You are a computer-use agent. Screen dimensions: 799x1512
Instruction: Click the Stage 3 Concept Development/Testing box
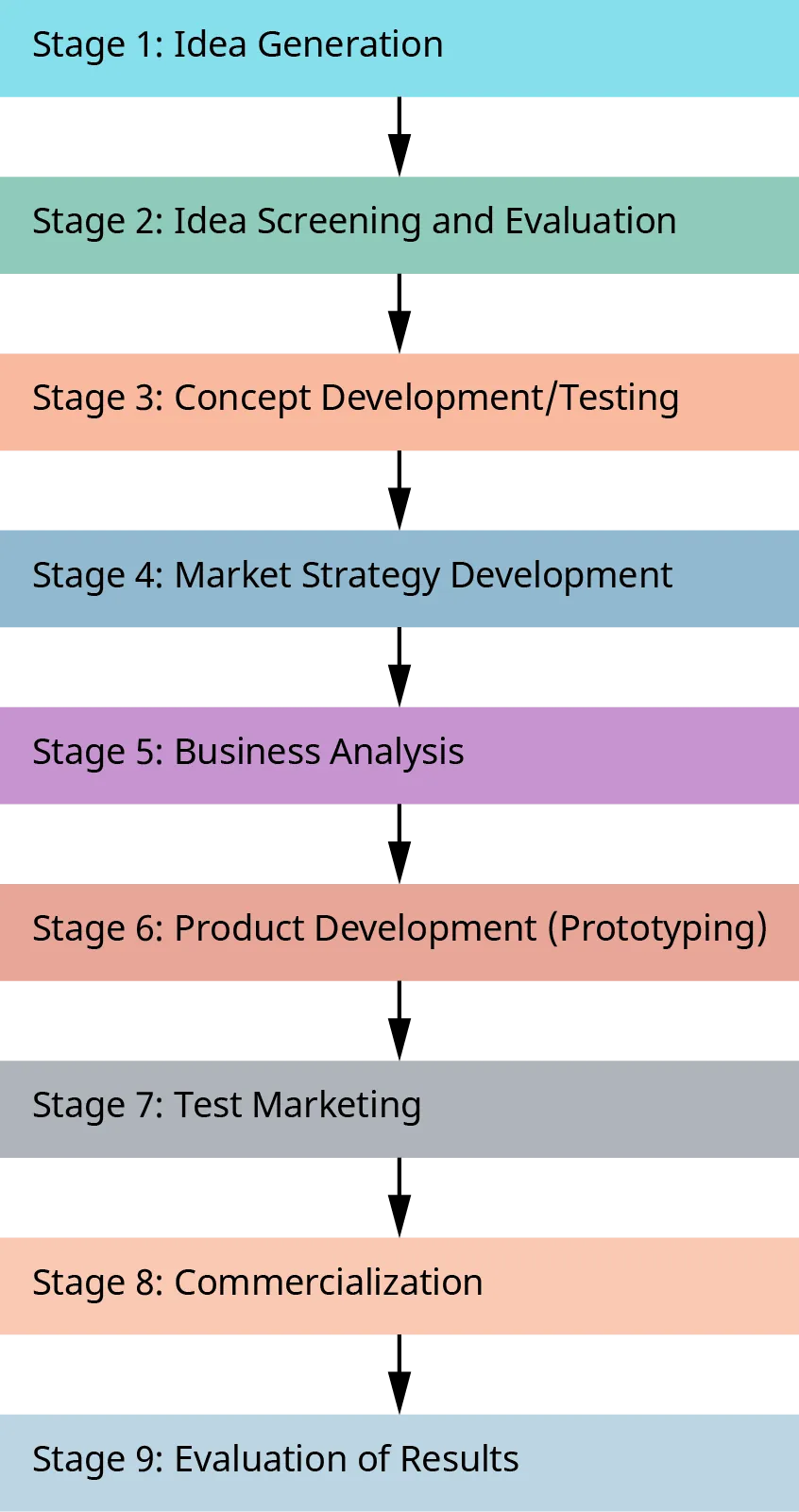[x=399, y=400]
